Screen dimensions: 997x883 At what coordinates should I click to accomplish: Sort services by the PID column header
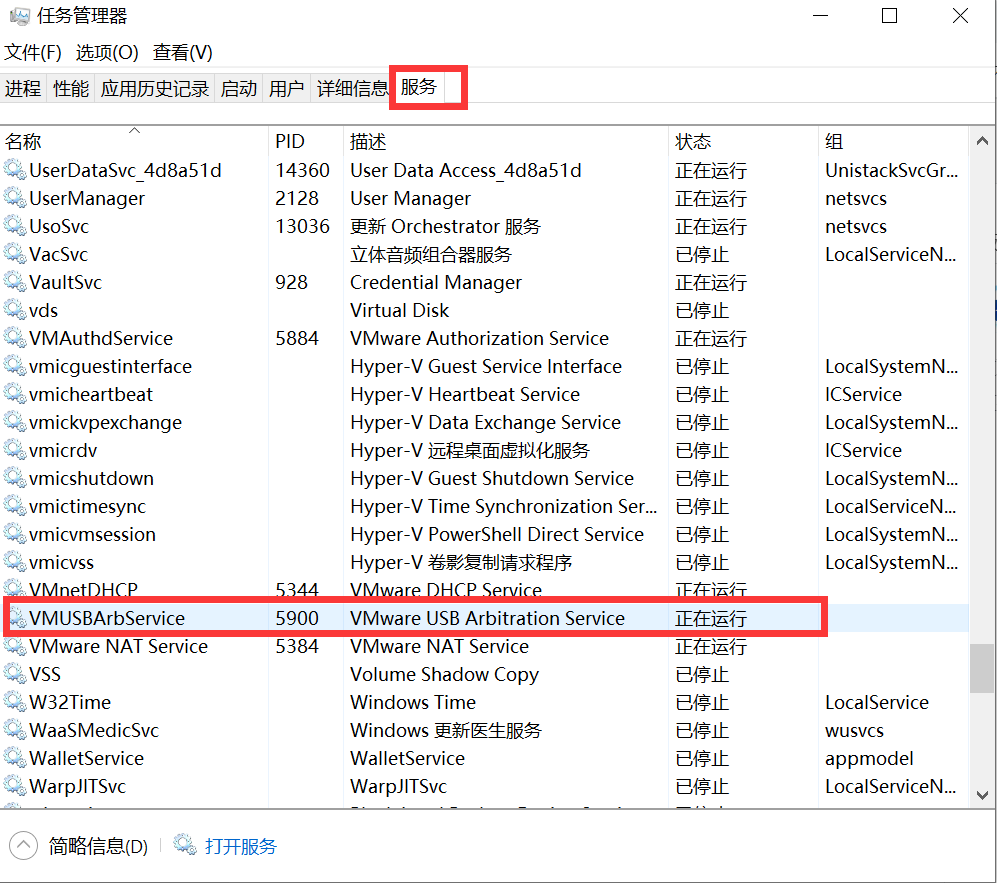306,141
